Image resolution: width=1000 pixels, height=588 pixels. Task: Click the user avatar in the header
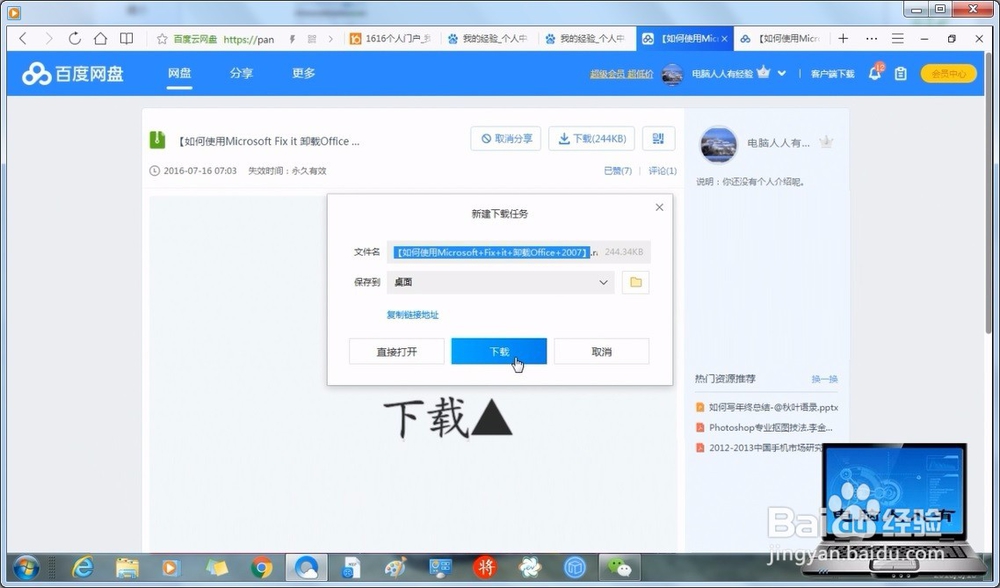(672, 74)
